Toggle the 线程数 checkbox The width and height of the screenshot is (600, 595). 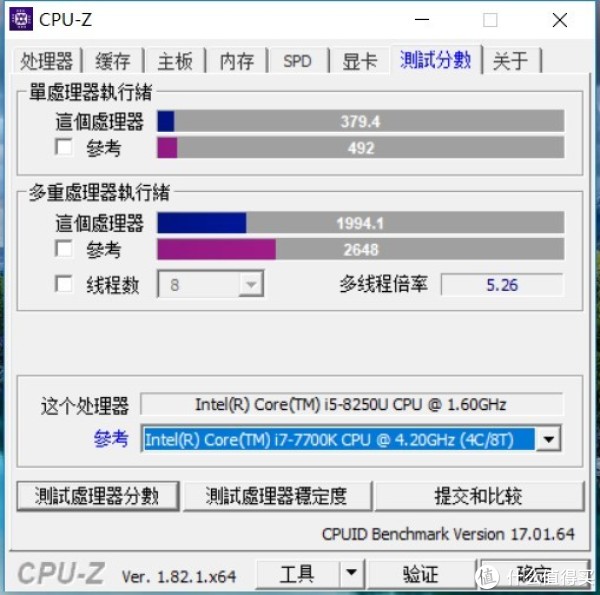(64, 284)
